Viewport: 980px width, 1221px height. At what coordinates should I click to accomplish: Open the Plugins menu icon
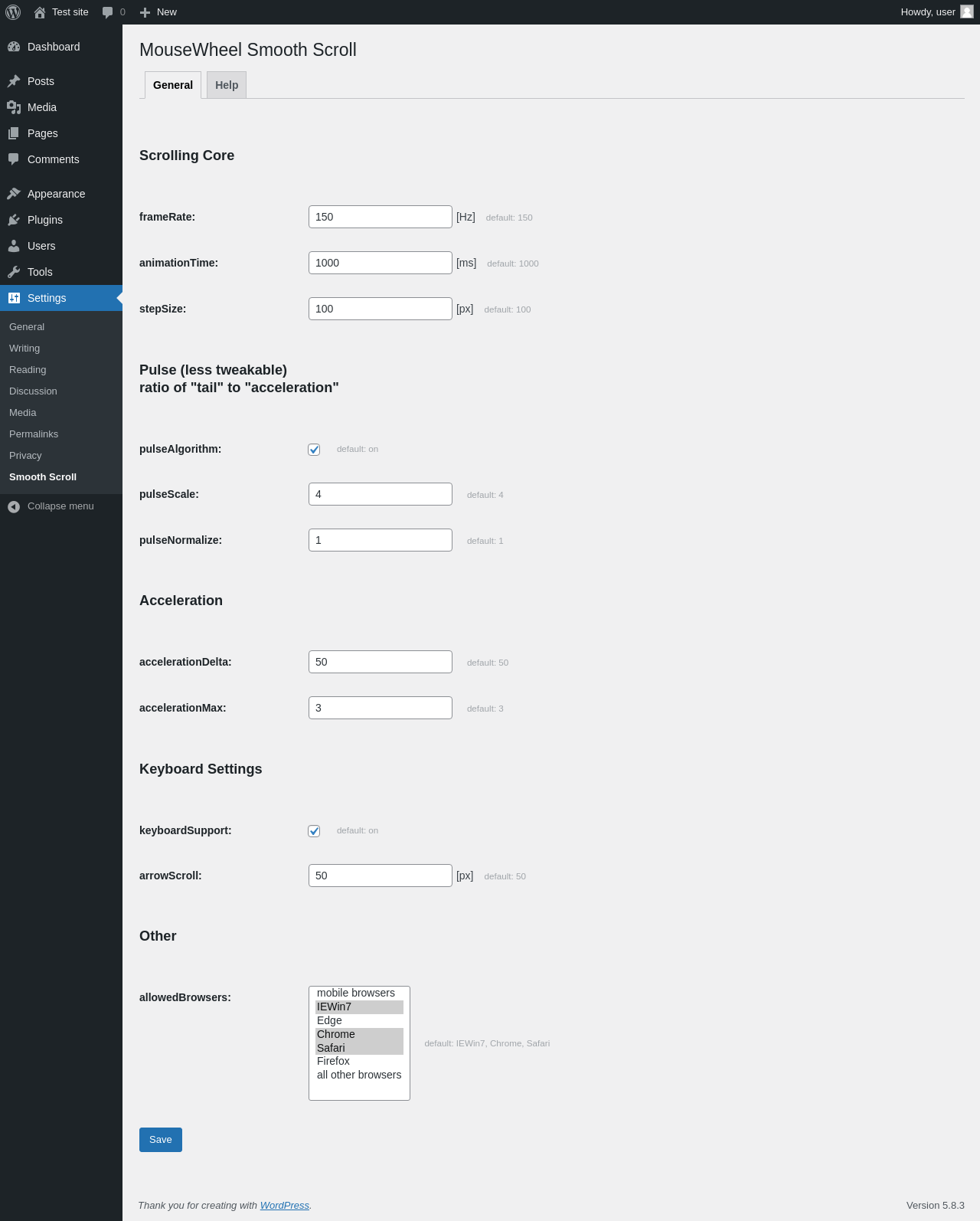click(x=14, y=220)
